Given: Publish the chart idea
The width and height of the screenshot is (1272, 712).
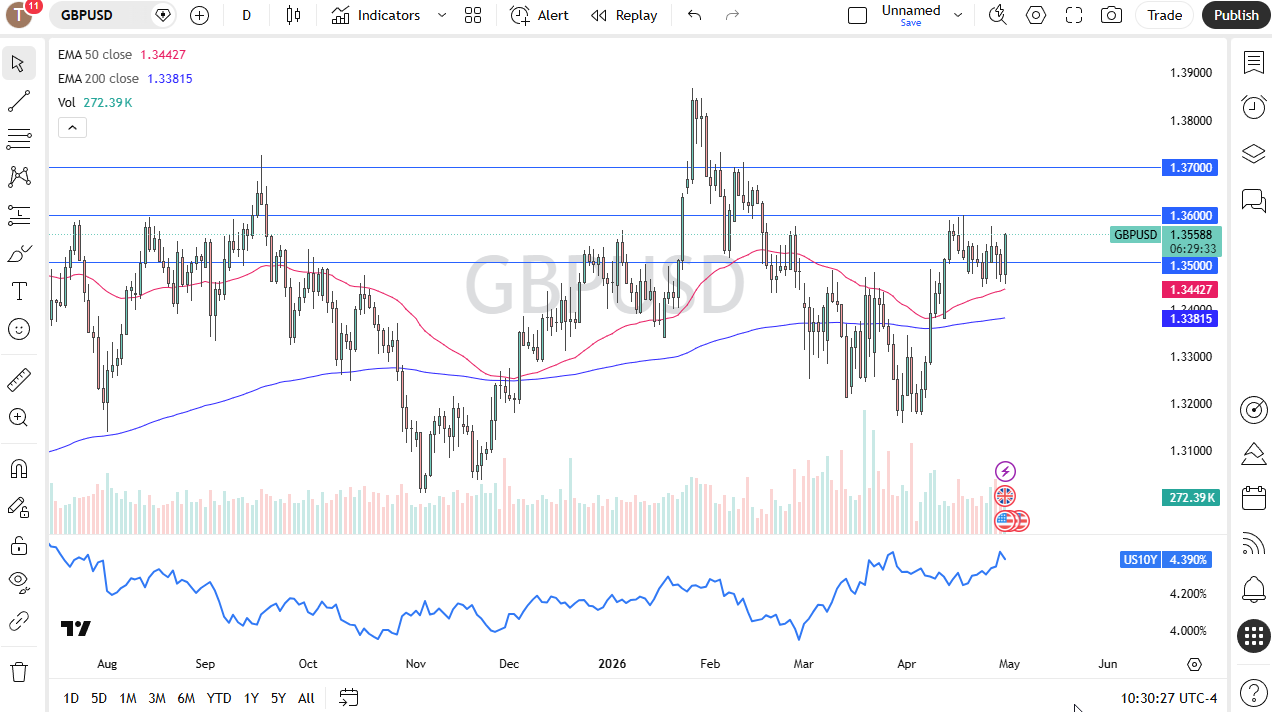Looking at the screenshot, I should click(x=1236, y=15).
